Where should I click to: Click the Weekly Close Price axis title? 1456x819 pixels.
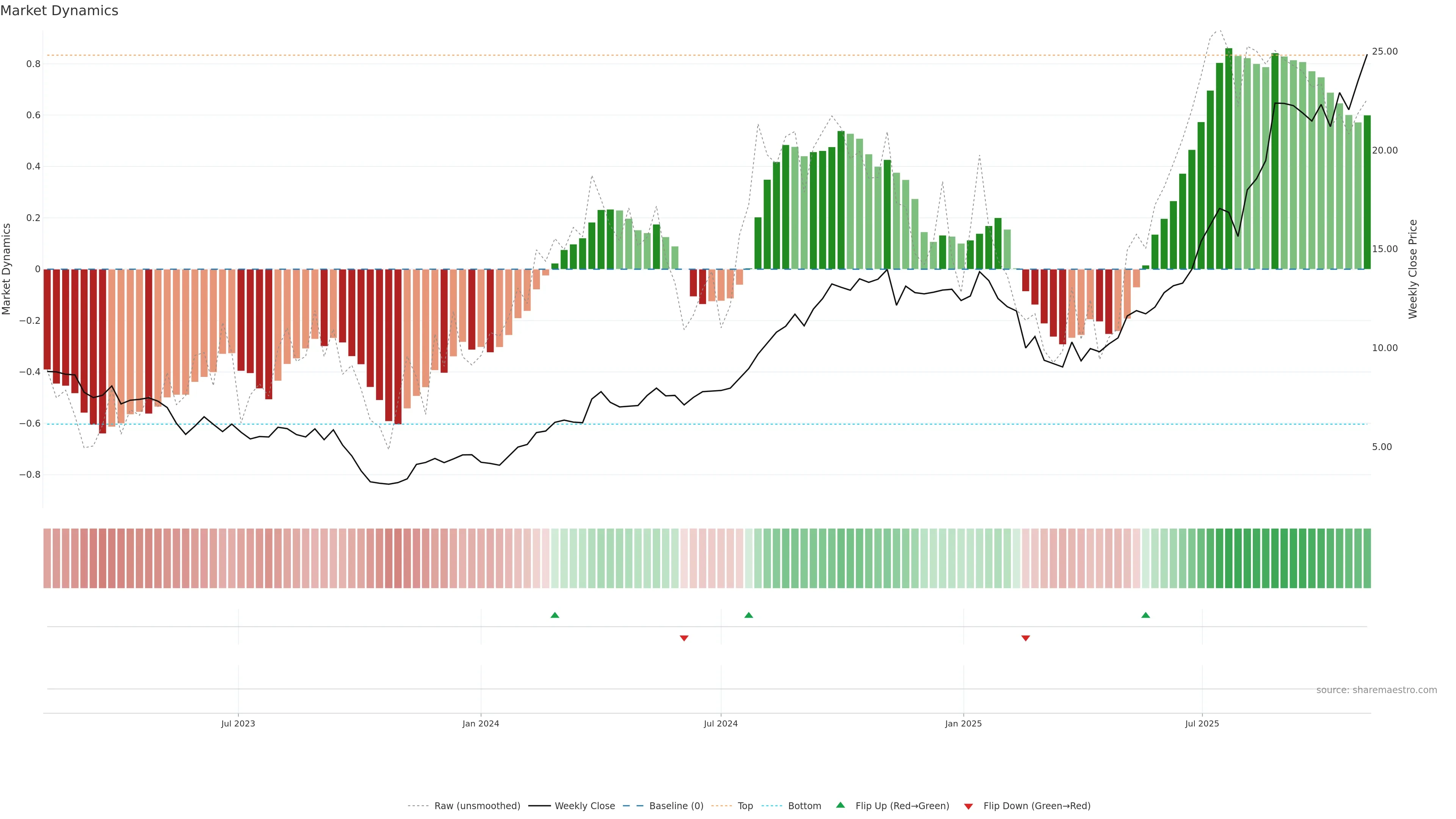[x=1412, y=269]
